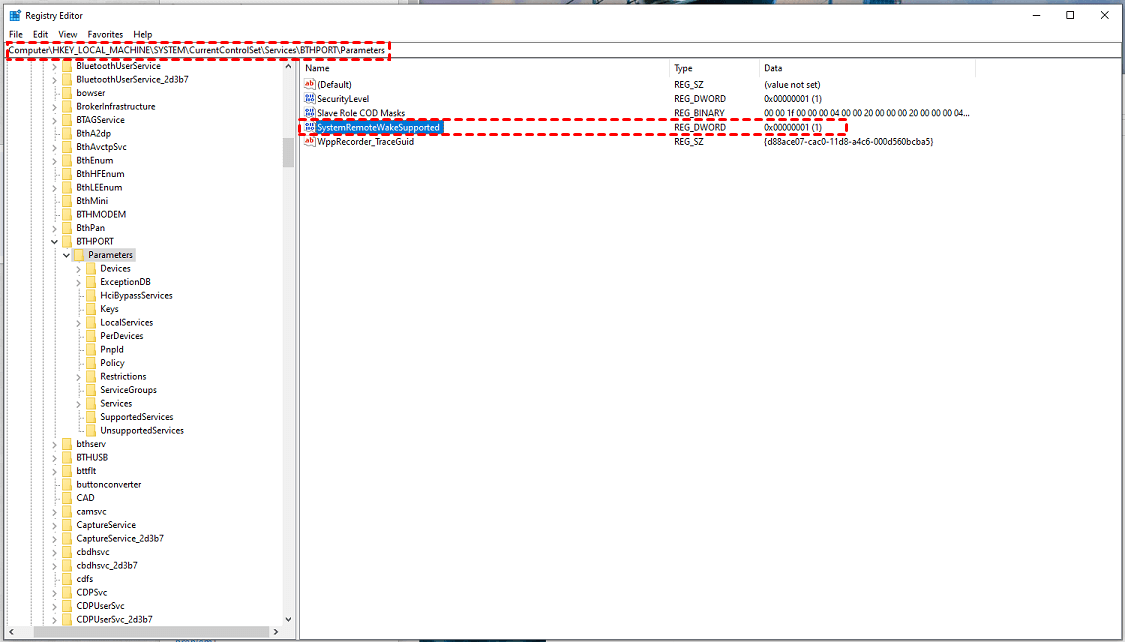
Task: Open the View menu
Action: click(x=67, y=34)
